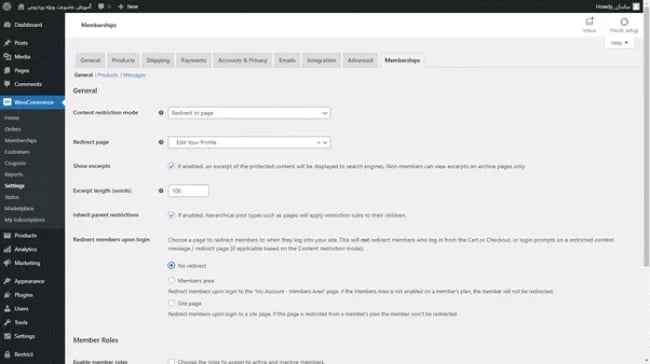Click the New plus icon in admin bar
This screenshot has height=364, width=650.
pos(121,7)
